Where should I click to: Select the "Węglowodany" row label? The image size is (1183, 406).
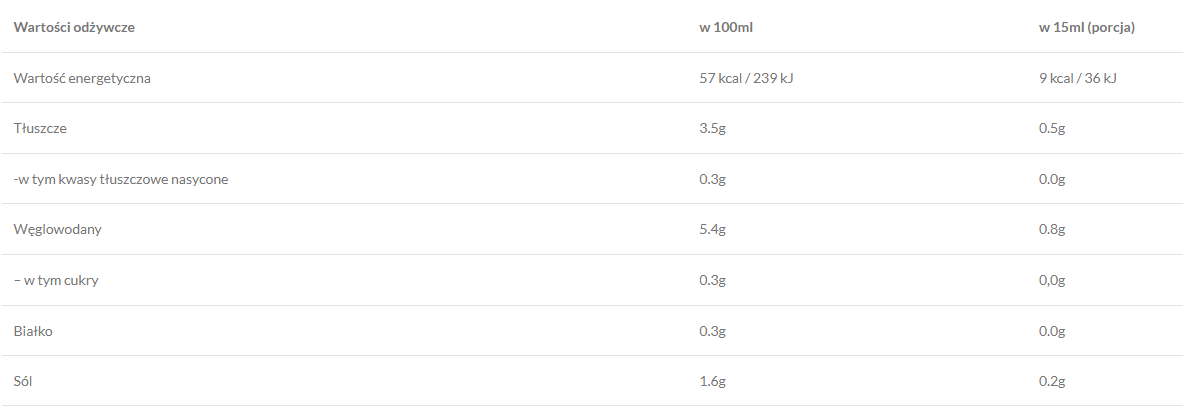tap(58, 229)
